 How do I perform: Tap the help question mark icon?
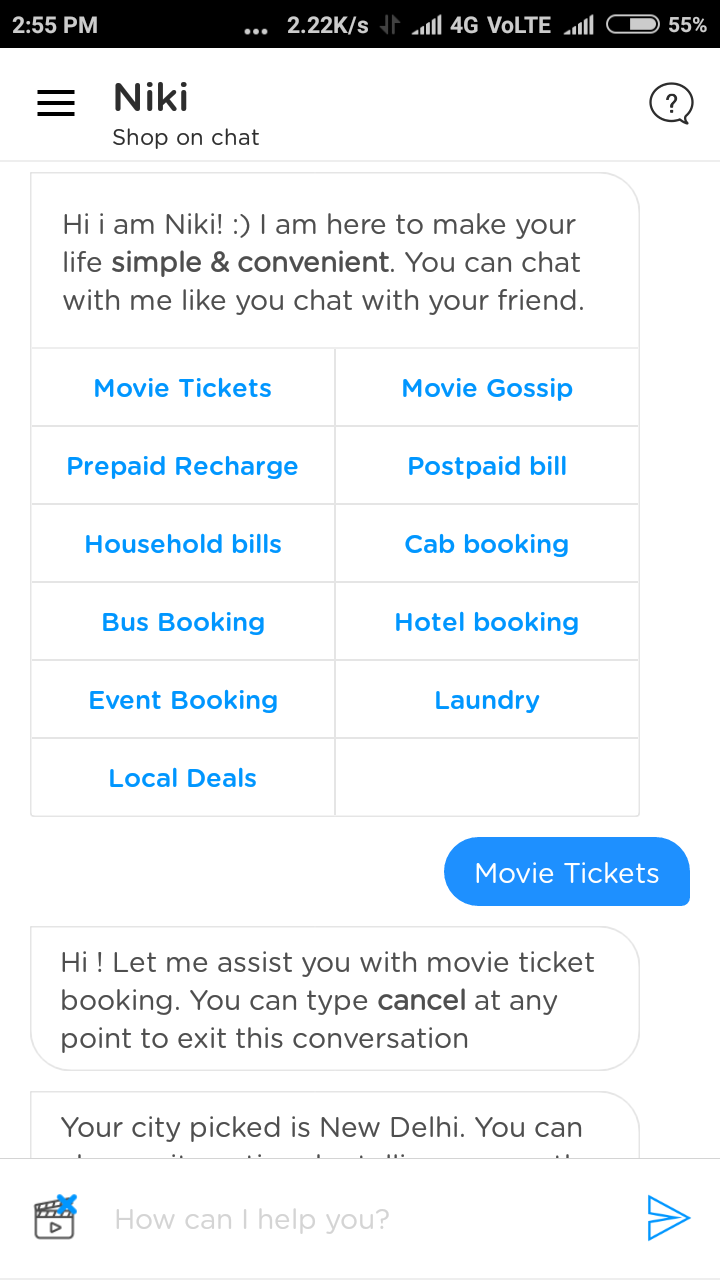click(670, 103)
